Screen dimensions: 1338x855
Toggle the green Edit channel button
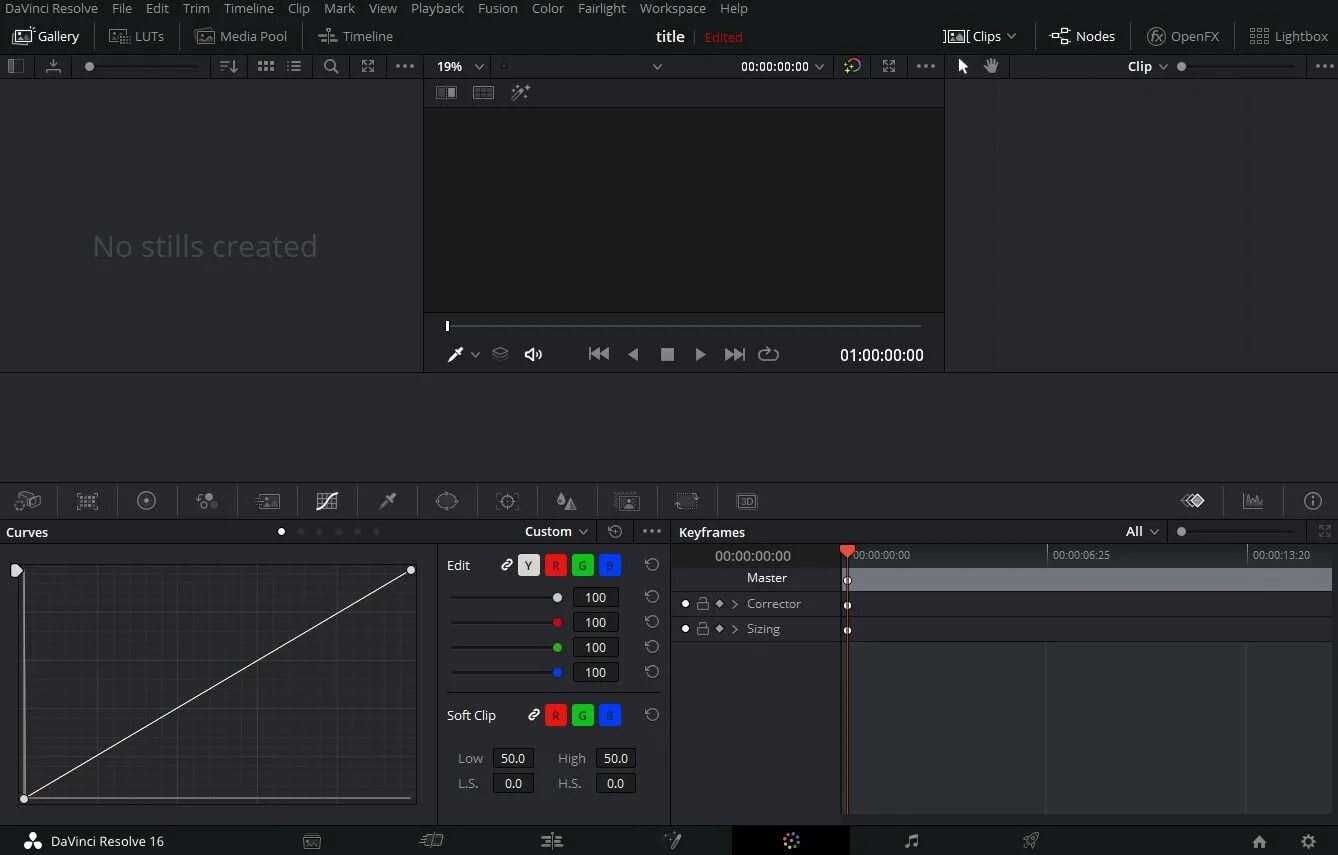pos(583,565)
